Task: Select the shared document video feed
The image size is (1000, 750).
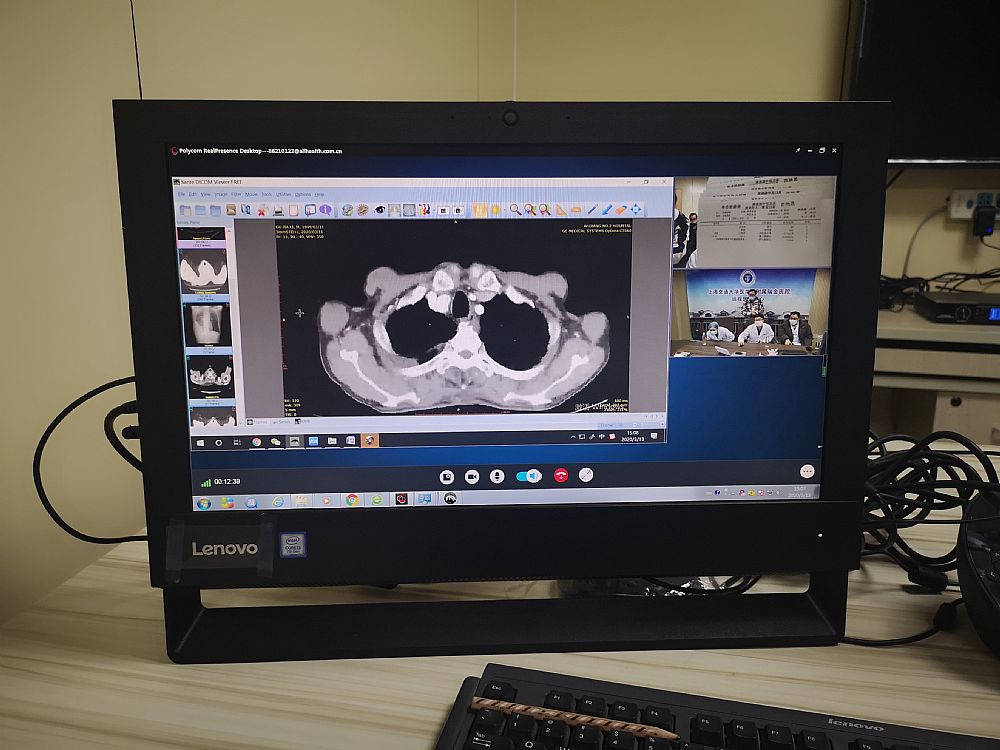Action: (x=754, y=221)
